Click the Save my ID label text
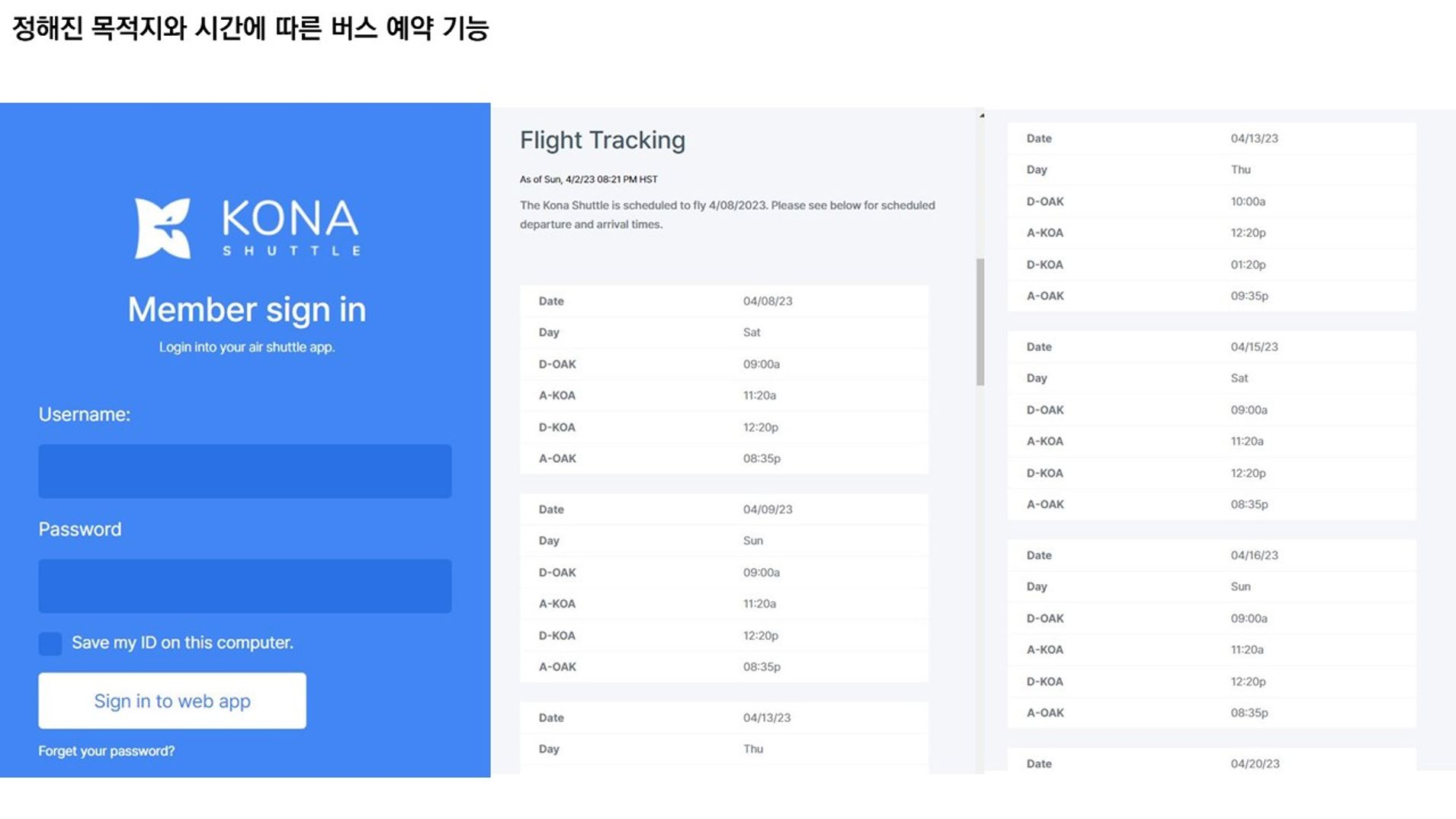 coord(182,643)
